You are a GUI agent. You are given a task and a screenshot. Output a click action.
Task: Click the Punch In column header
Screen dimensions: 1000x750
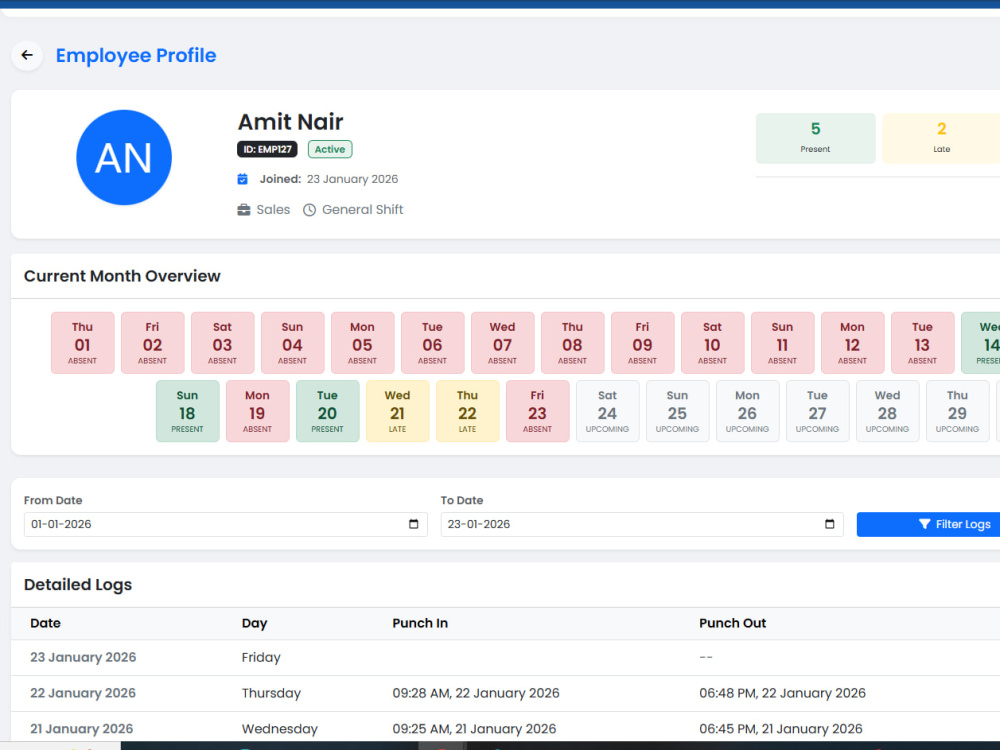(x=420, y=623)
